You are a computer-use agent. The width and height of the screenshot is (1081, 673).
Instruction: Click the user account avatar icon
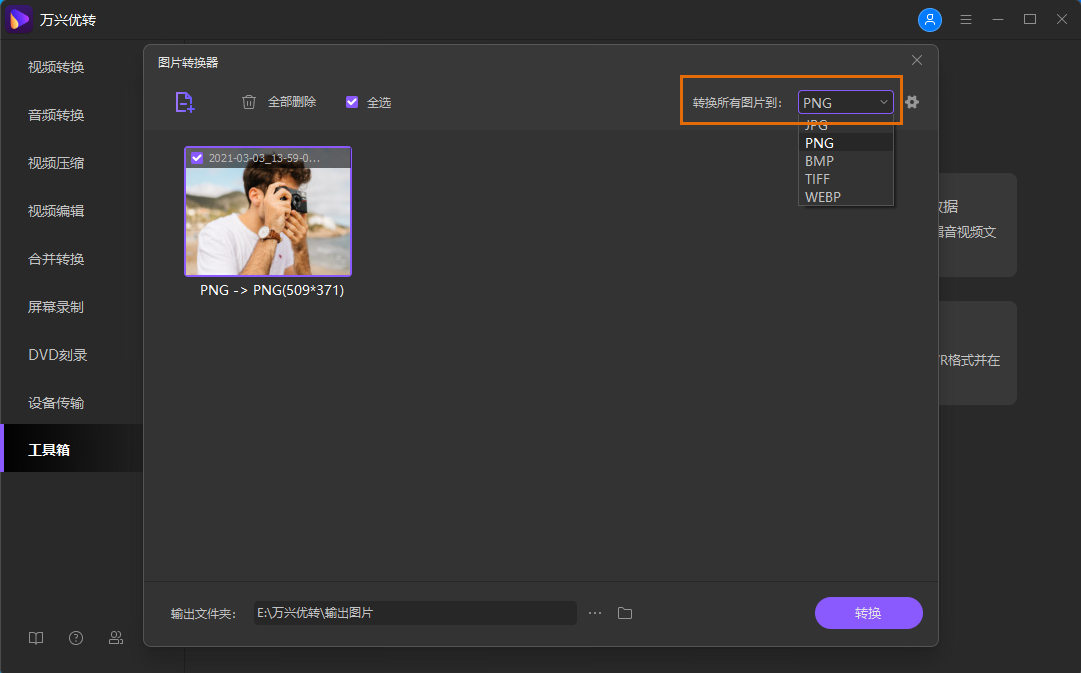pyautogui.click(x=930, y=19)
